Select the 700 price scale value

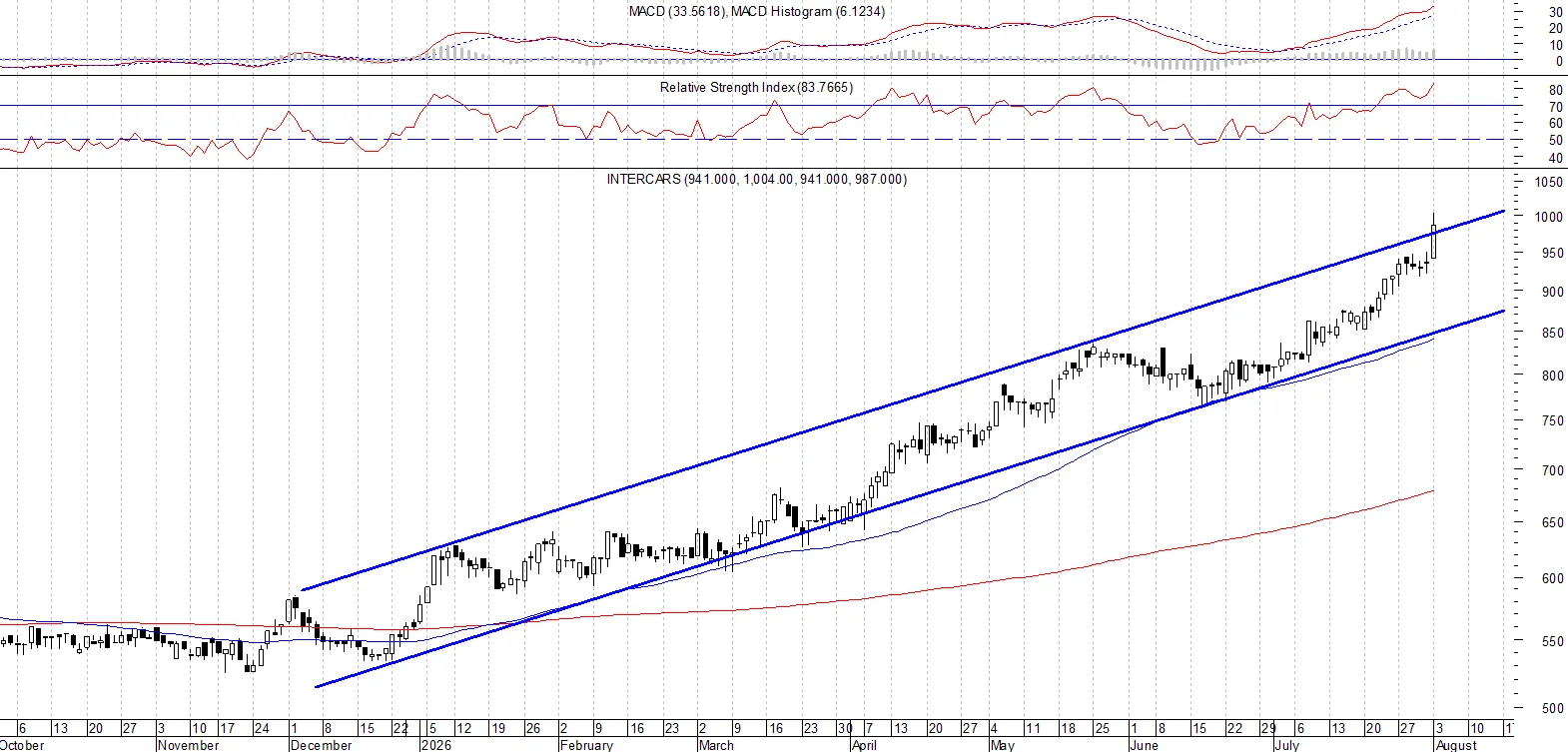(1552, 470)
